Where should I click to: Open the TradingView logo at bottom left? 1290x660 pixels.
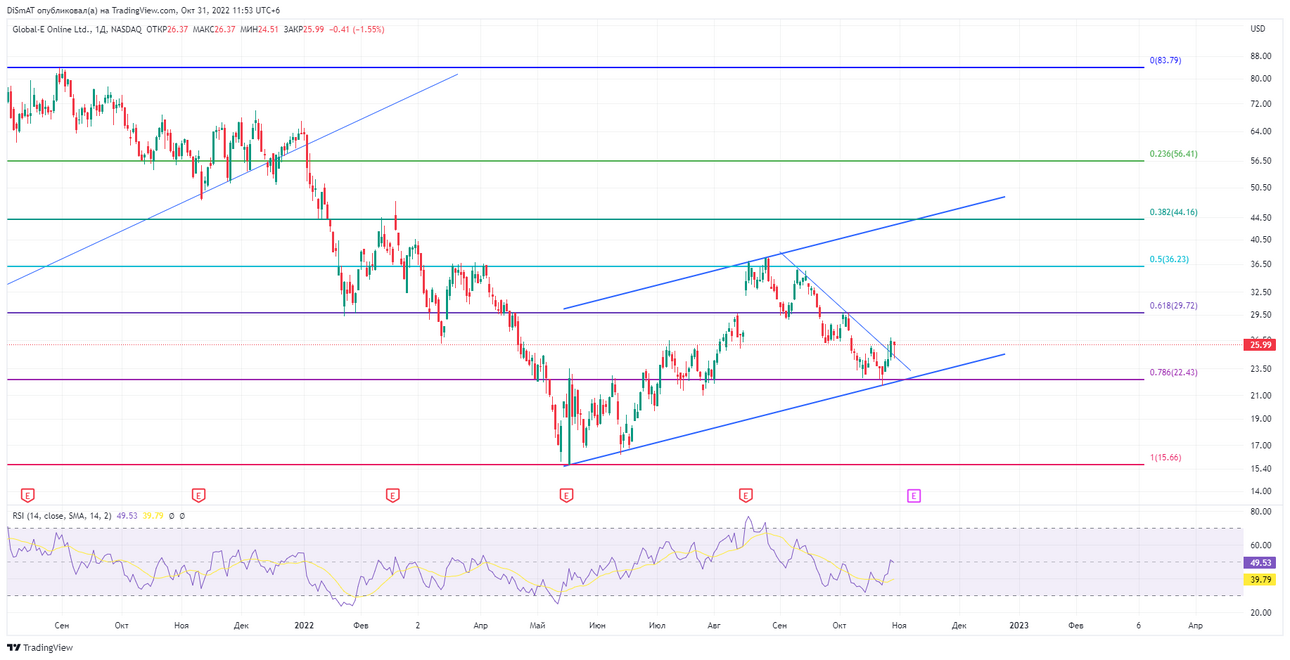point(40,648)
